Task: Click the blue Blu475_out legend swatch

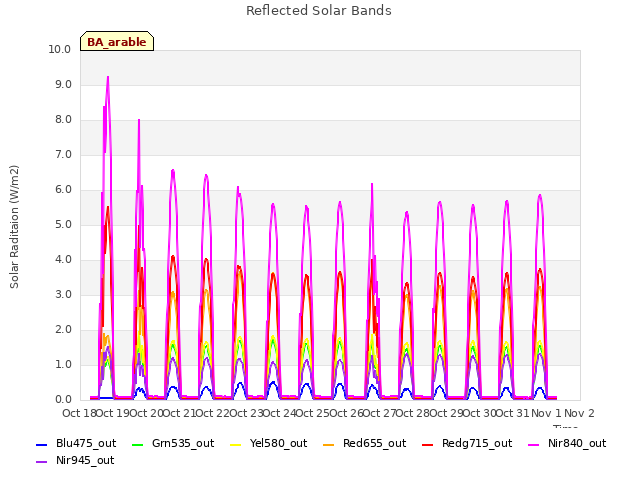Action: click(x=42, y=444)
